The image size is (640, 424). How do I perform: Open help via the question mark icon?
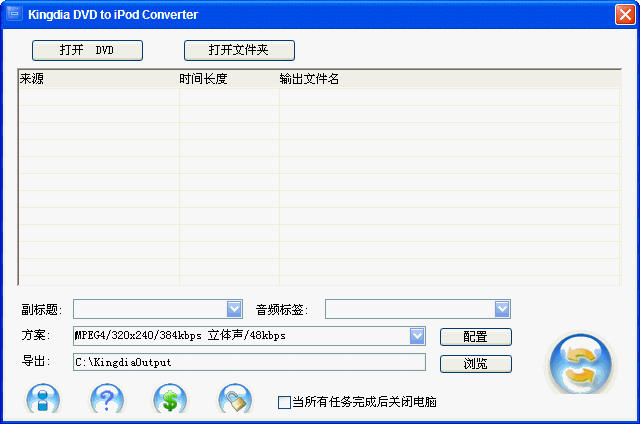(x=107, y=401)
